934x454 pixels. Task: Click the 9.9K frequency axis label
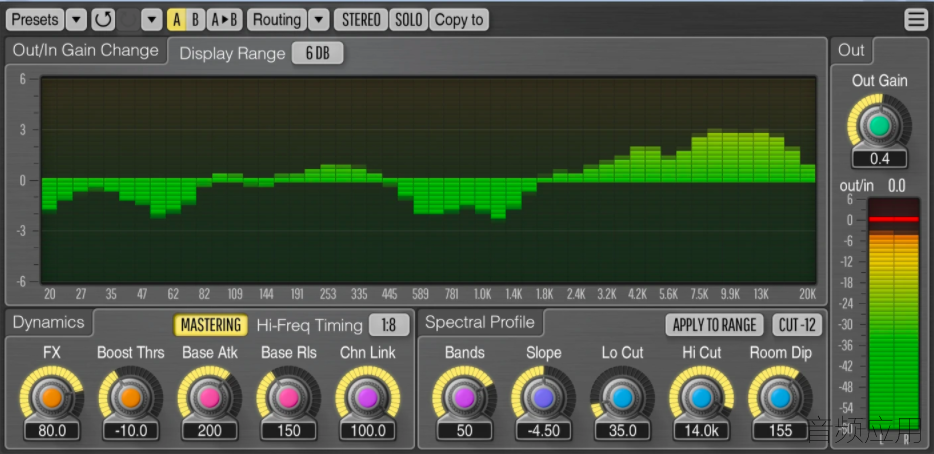pyautogui.click(x=730, y=294)
